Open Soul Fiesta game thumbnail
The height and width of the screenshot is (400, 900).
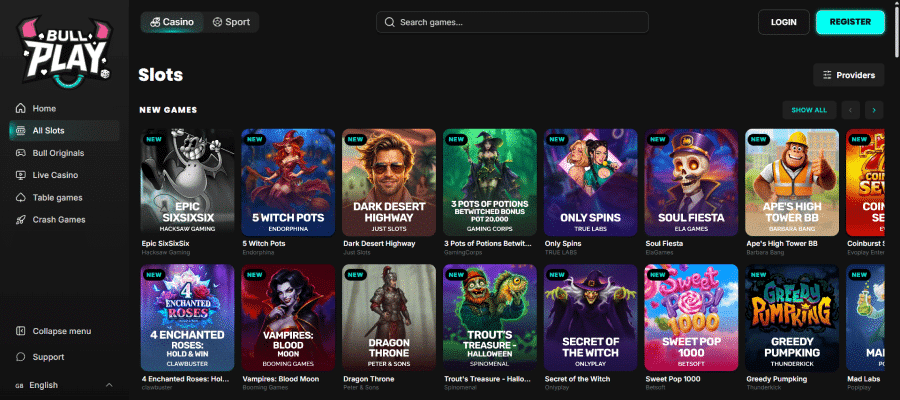[x=691, y=182]
